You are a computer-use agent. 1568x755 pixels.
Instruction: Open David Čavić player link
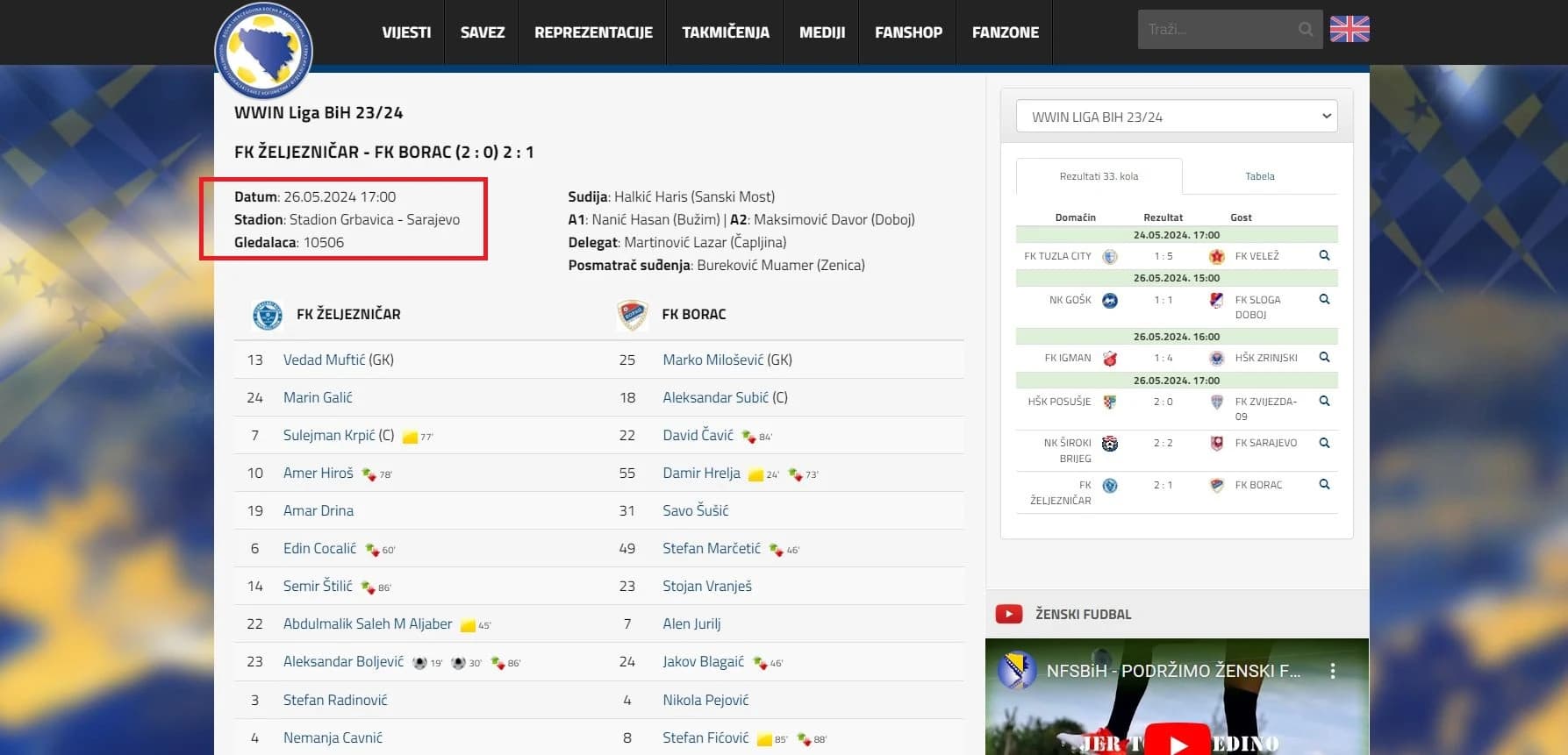[698, 435]
